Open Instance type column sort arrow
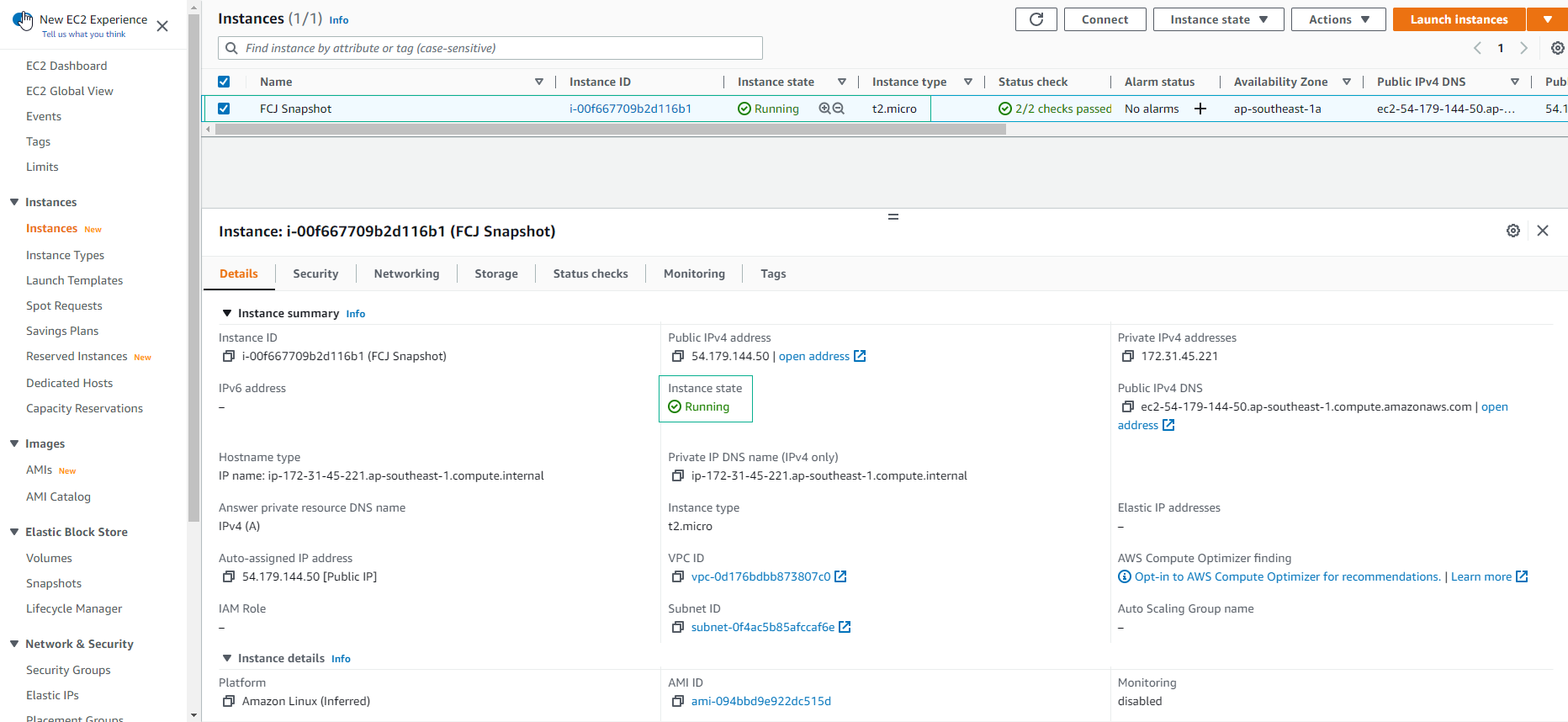 [968, 82]
